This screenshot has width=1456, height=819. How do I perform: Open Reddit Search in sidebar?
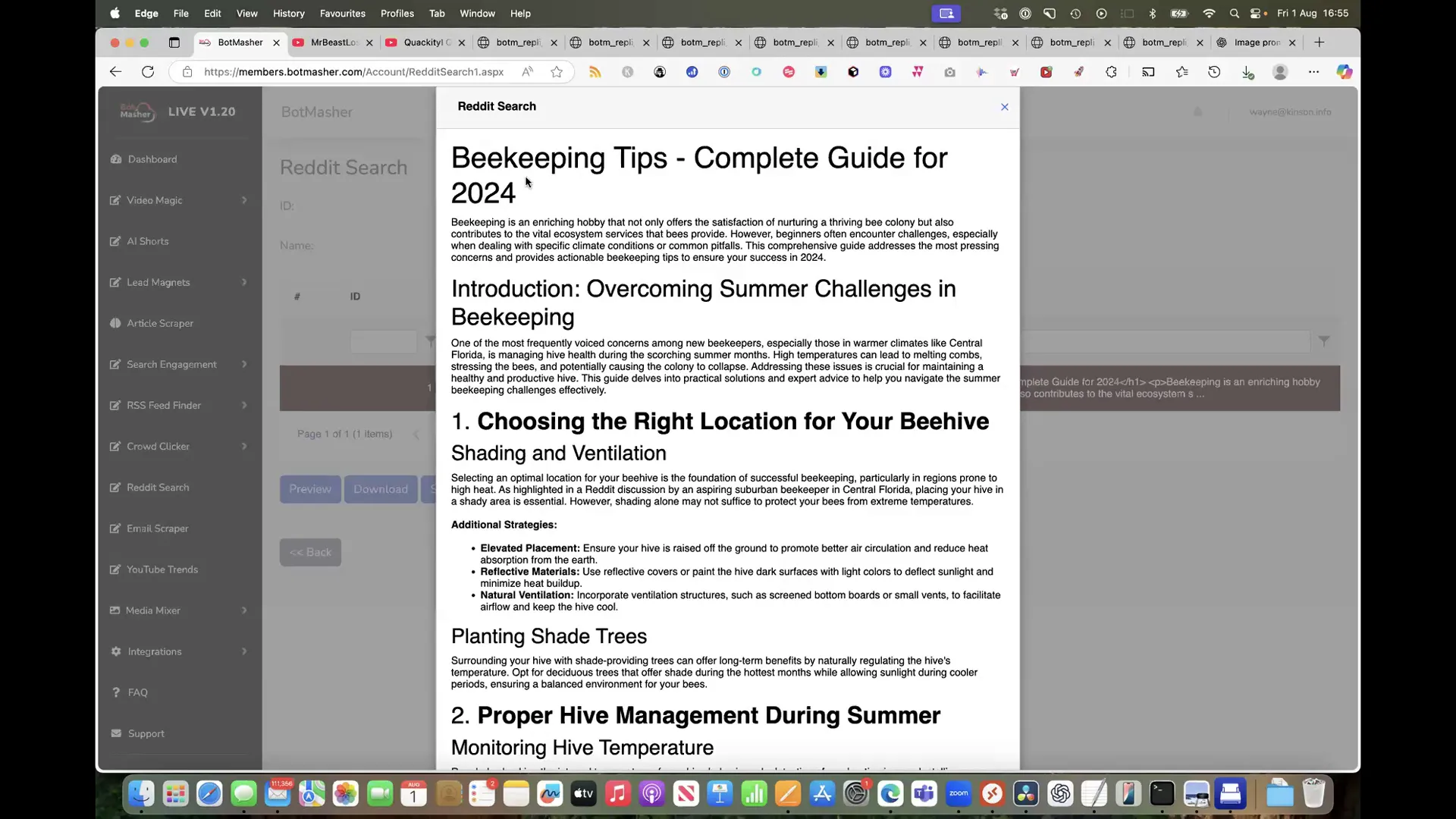[x=158, y=488]
